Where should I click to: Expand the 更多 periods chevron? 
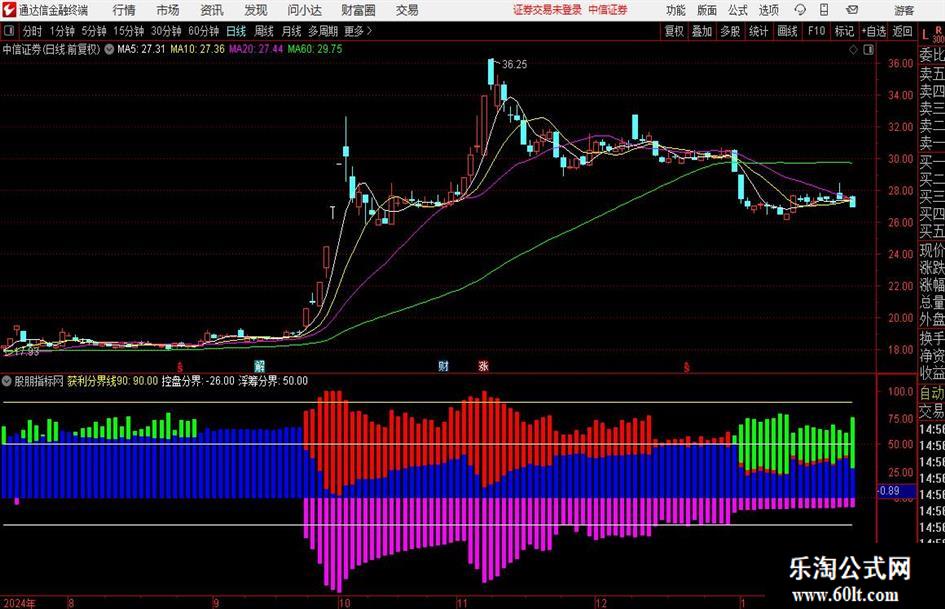click(x=369, y=31)
